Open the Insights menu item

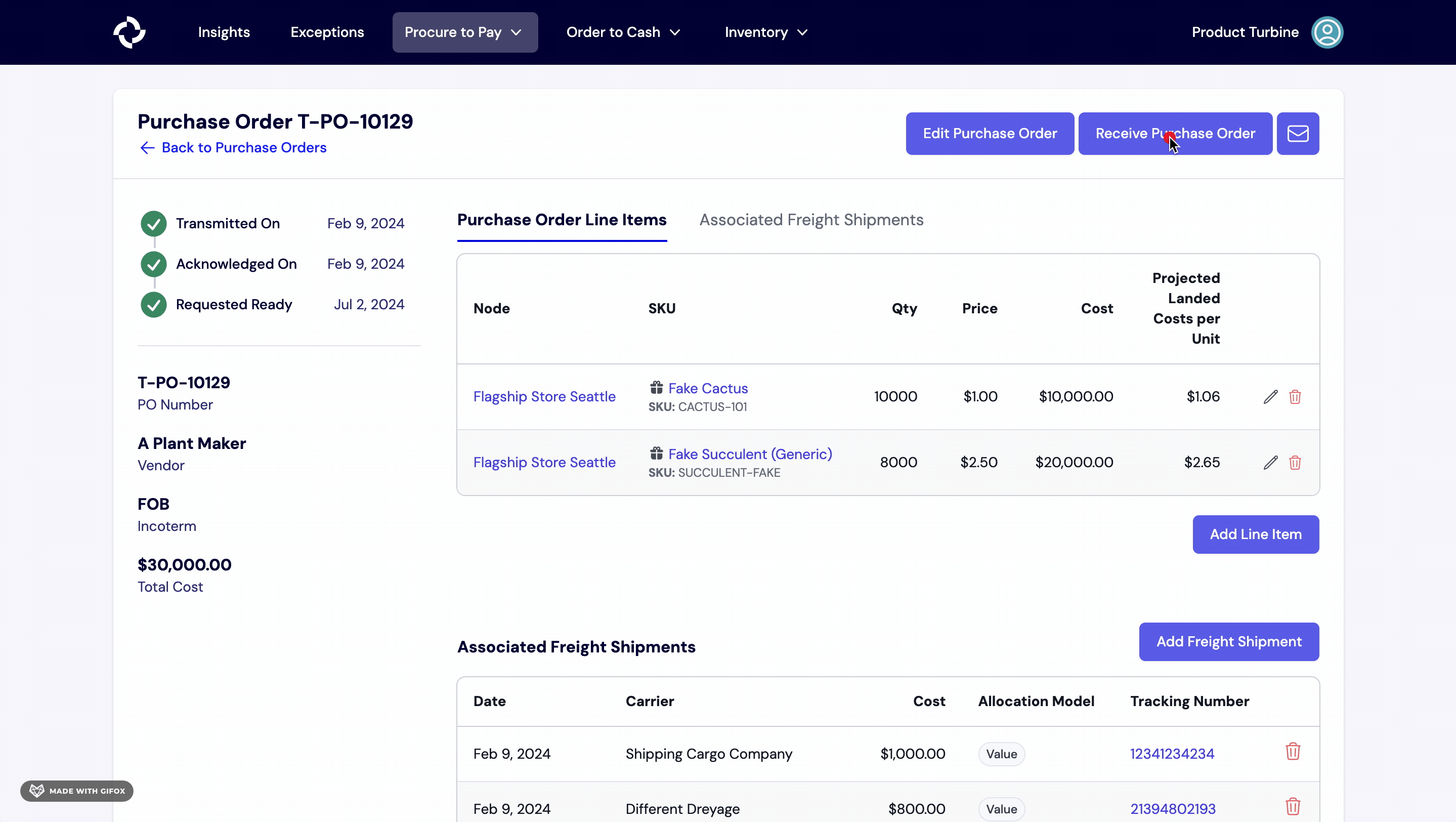(224, 32)
